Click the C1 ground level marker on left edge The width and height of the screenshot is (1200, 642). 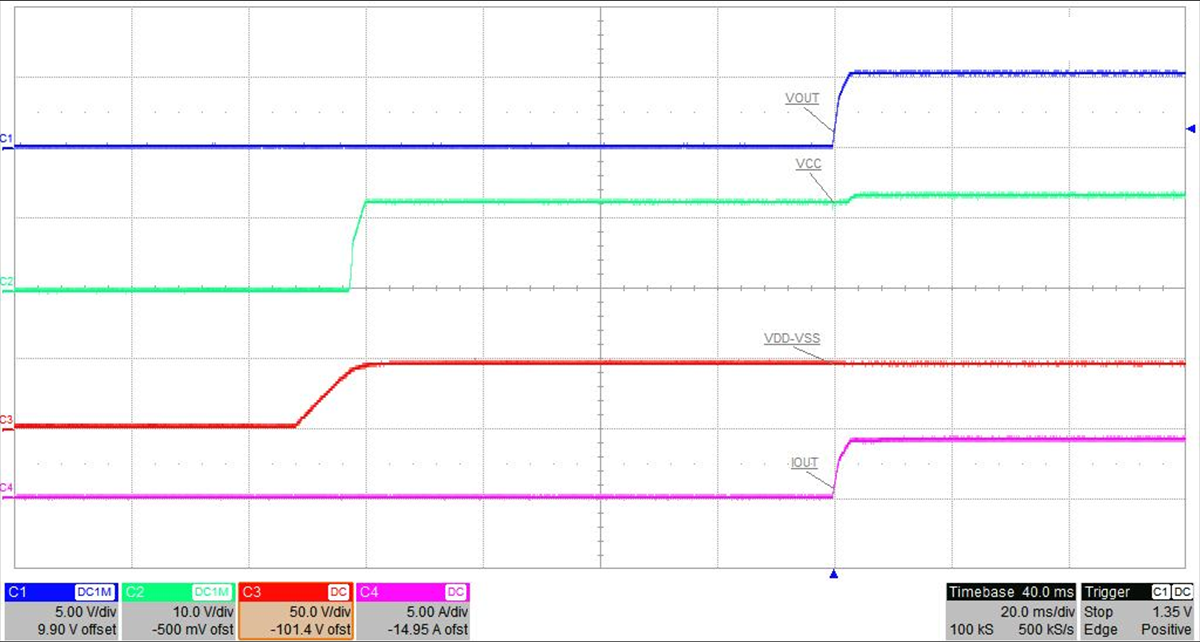click(x=6, y=138)
